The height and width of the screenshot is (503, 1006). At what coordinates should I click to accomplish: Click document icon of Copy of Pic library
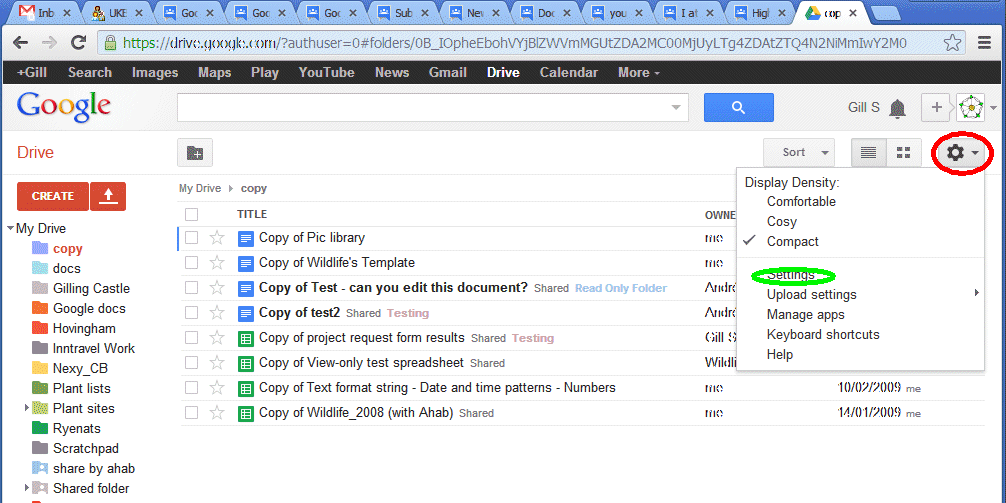[x=245, y=239]
